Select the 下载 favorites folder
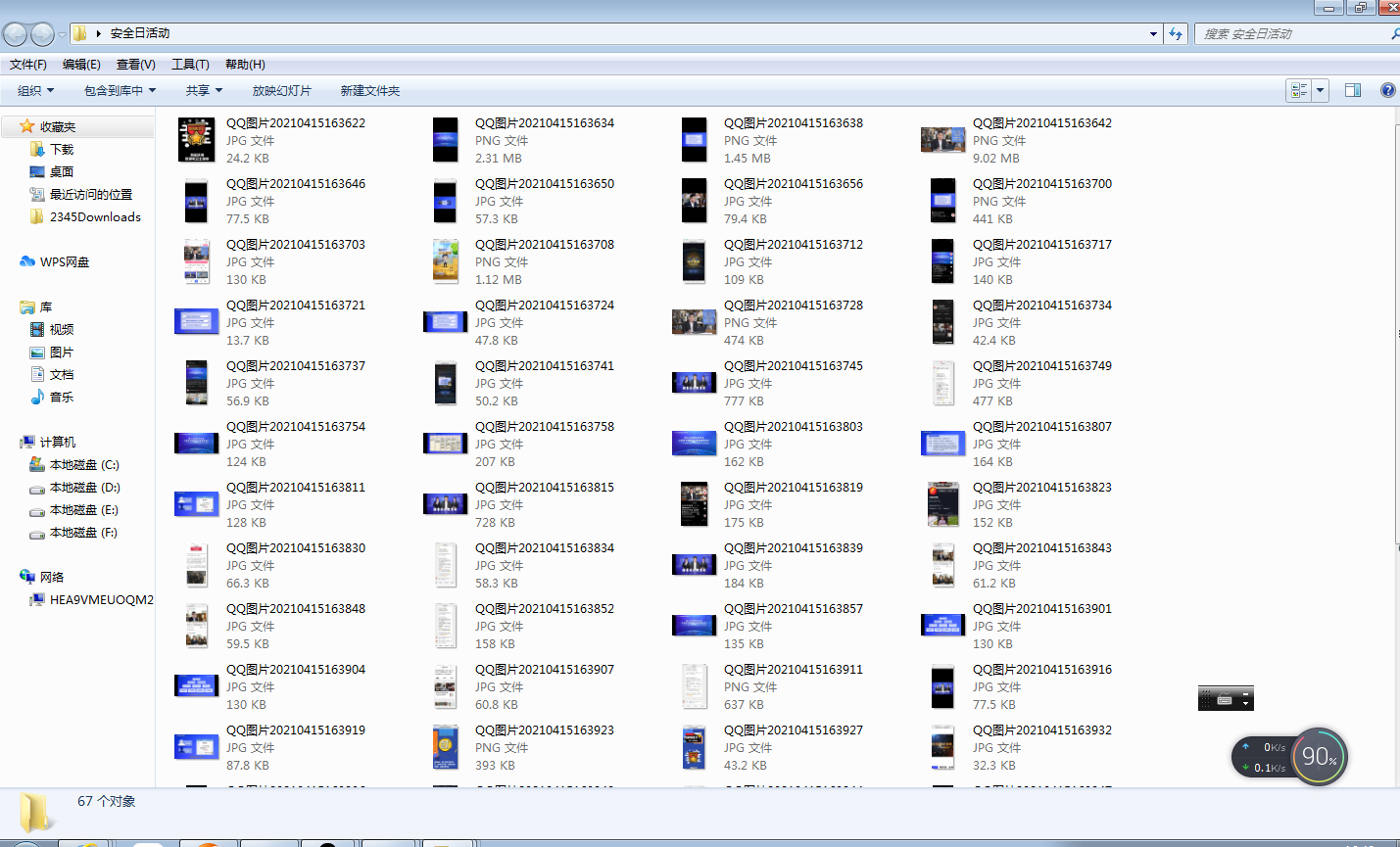The image size is (1400, 847). (62, 150)
